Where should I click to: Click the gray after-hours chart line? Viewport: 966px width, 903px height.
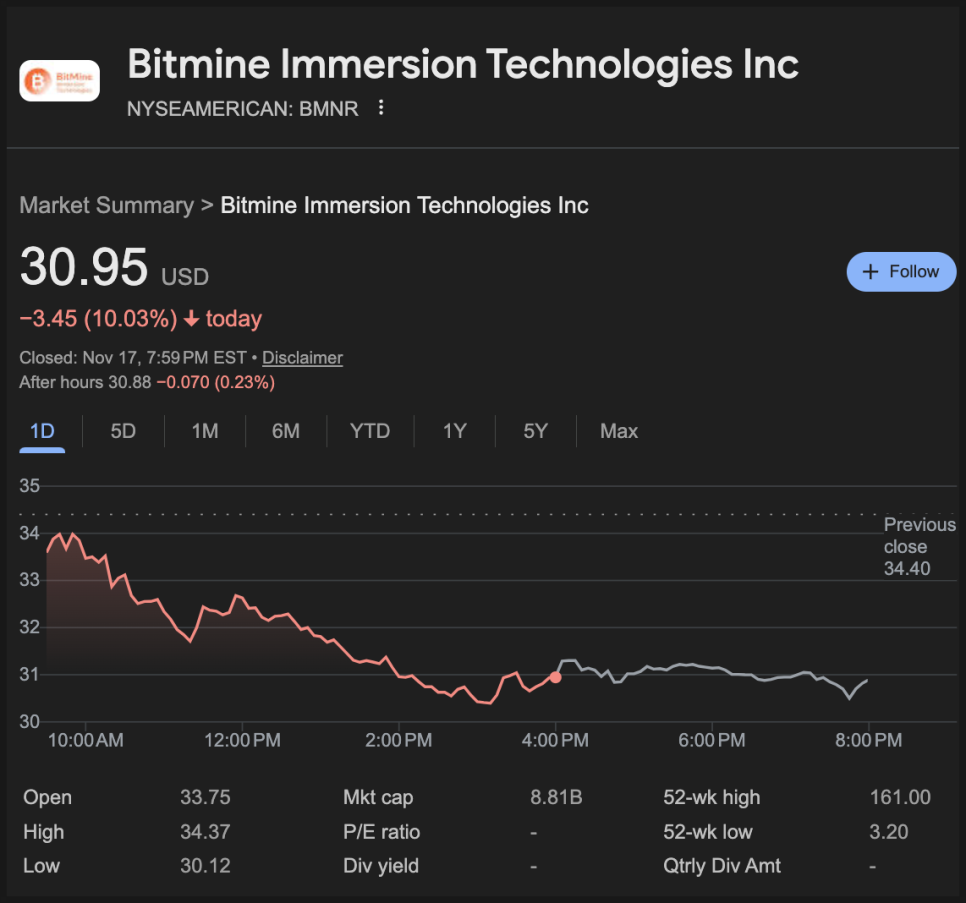(700, 666)
